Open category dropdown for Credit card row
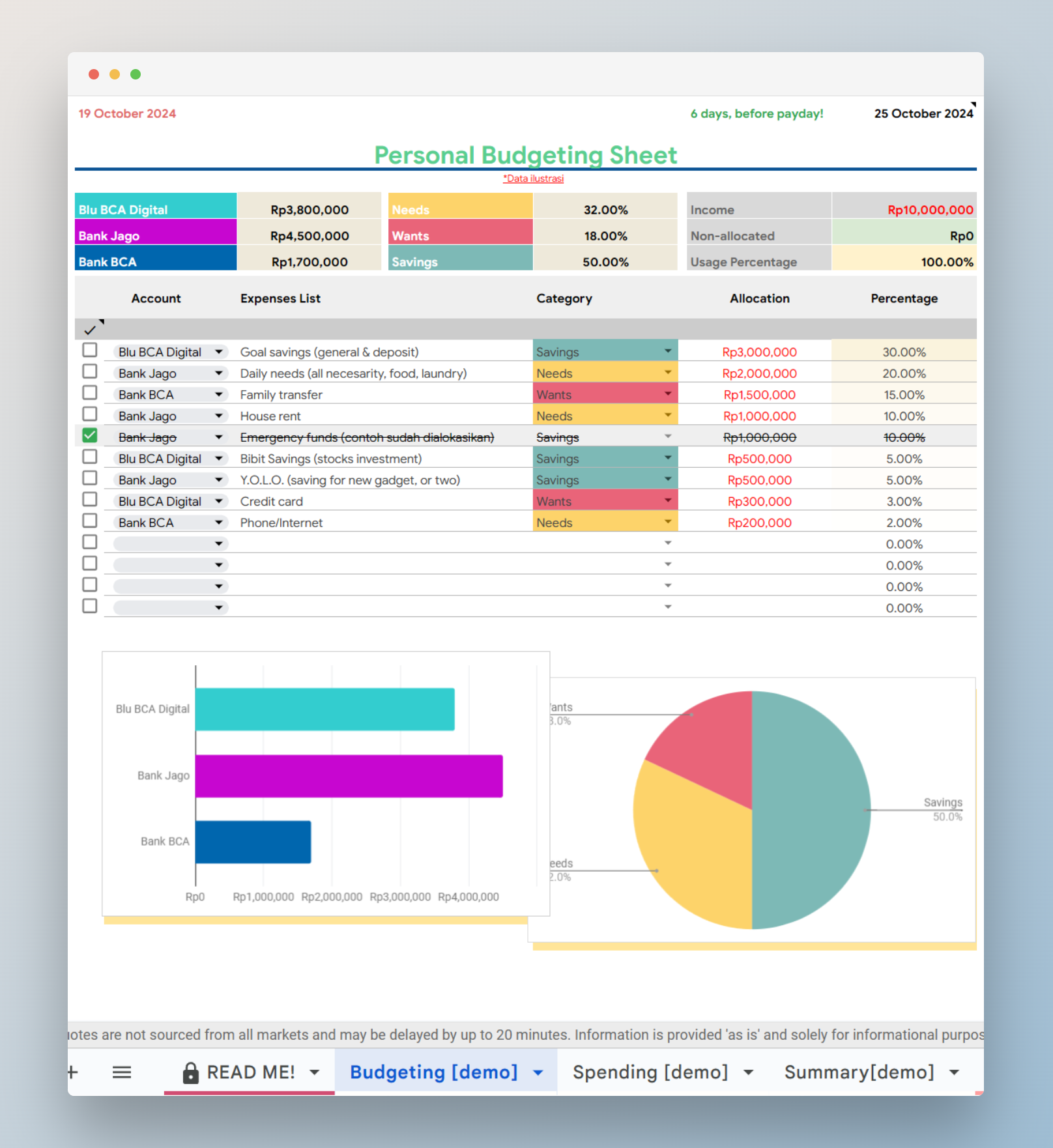 [668, 500]
